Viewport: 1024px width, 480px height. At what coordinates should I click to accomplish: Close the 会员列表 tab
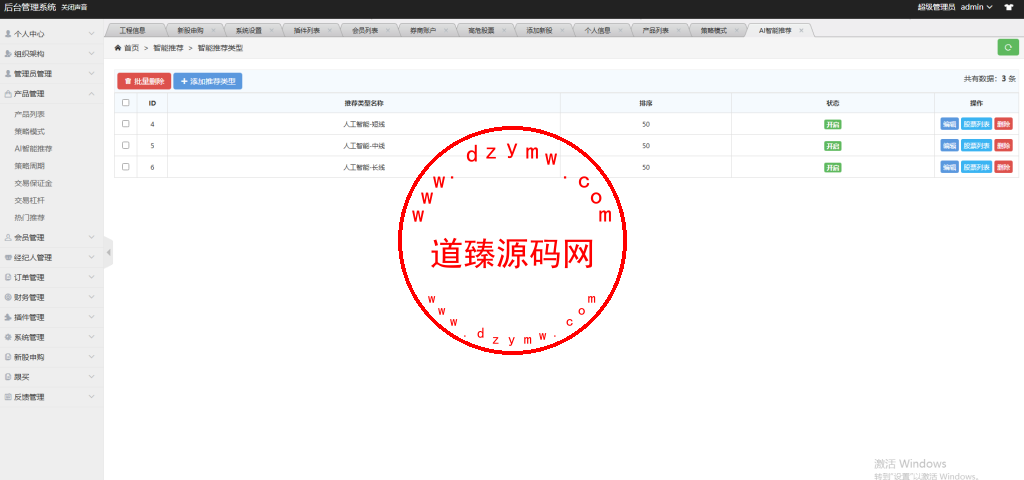pos(386,31)
